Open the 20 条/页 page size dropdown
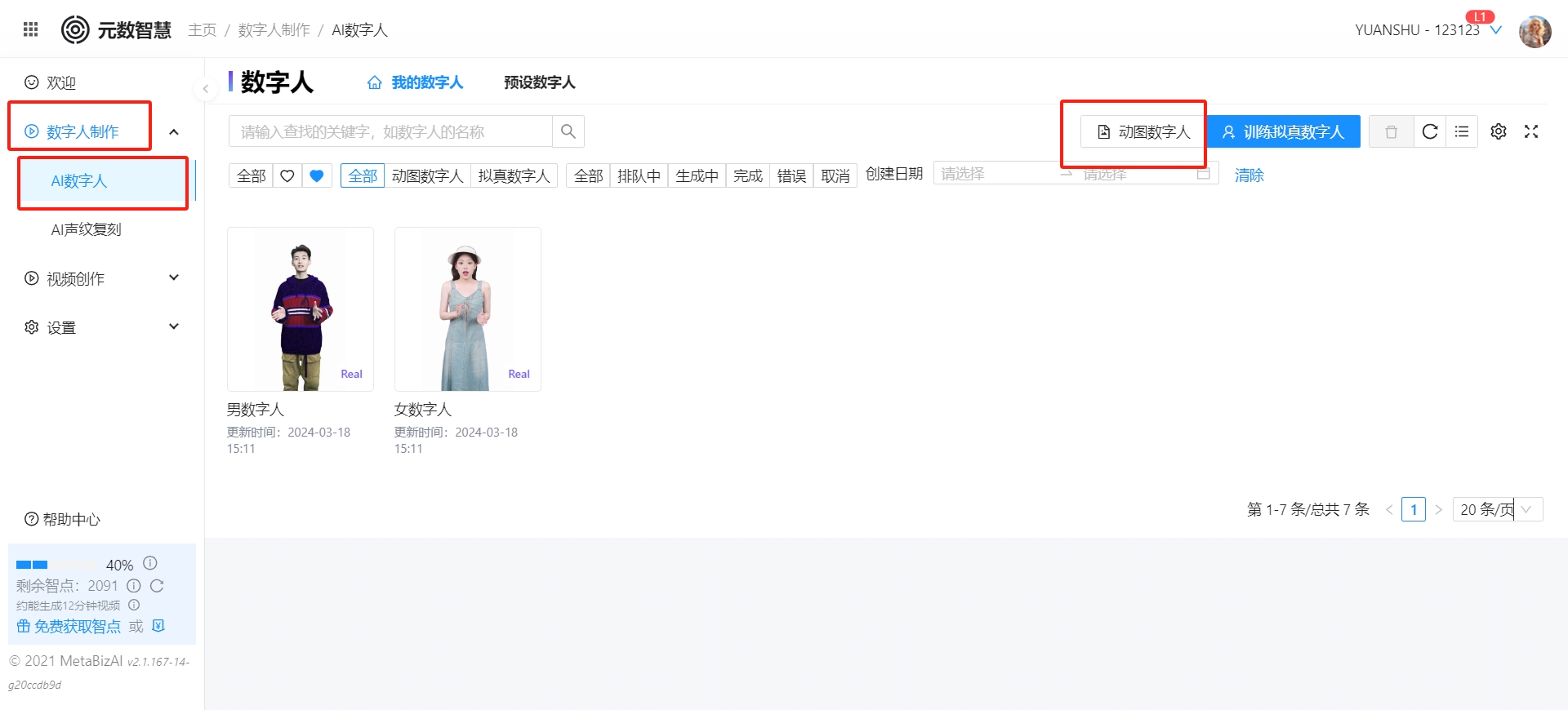This screenshot has width=1568, height=710. [1497, 509]
